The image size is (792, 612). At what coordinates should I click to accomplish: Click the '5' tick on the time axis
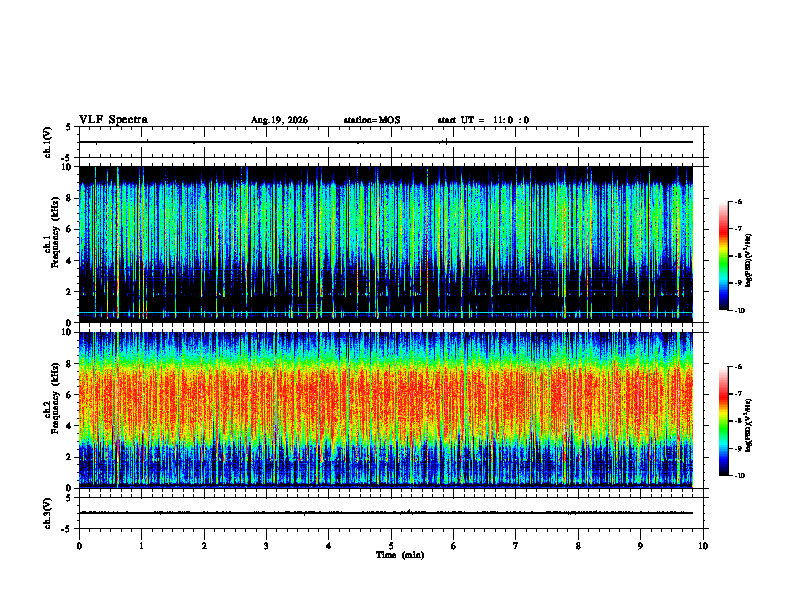[391, 546]
